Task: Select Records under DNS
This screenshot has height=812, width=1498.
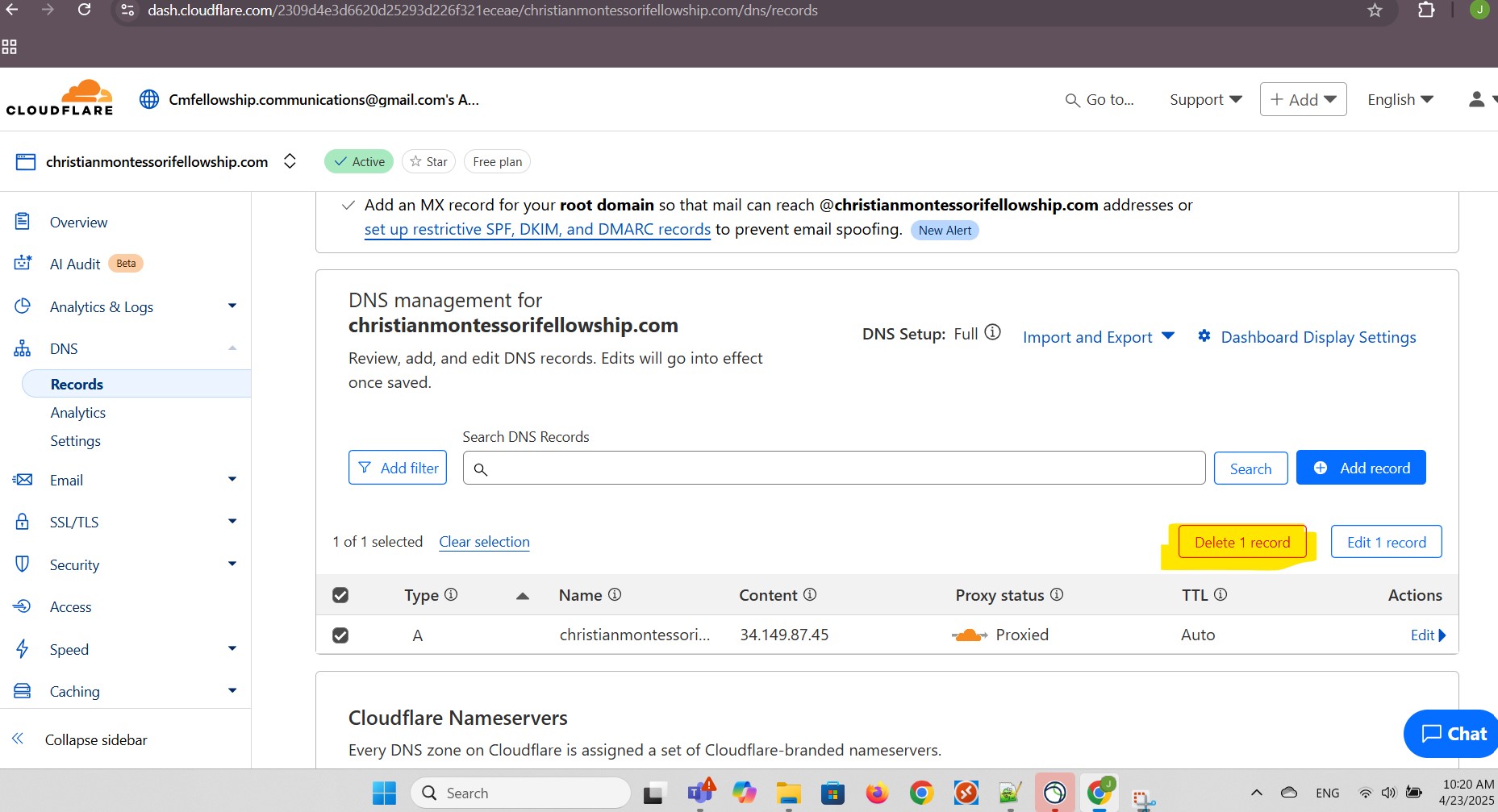Action: (x=77, y=384)
